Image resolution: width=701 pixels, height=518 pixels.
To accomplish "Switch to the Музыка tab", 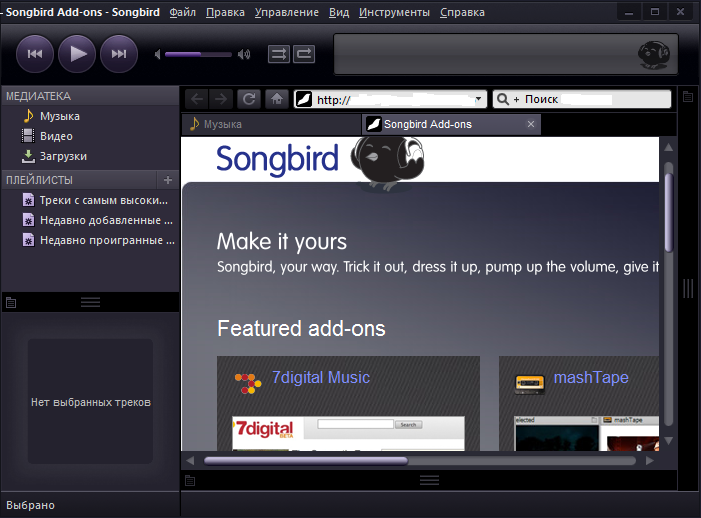I will point(271,124).
